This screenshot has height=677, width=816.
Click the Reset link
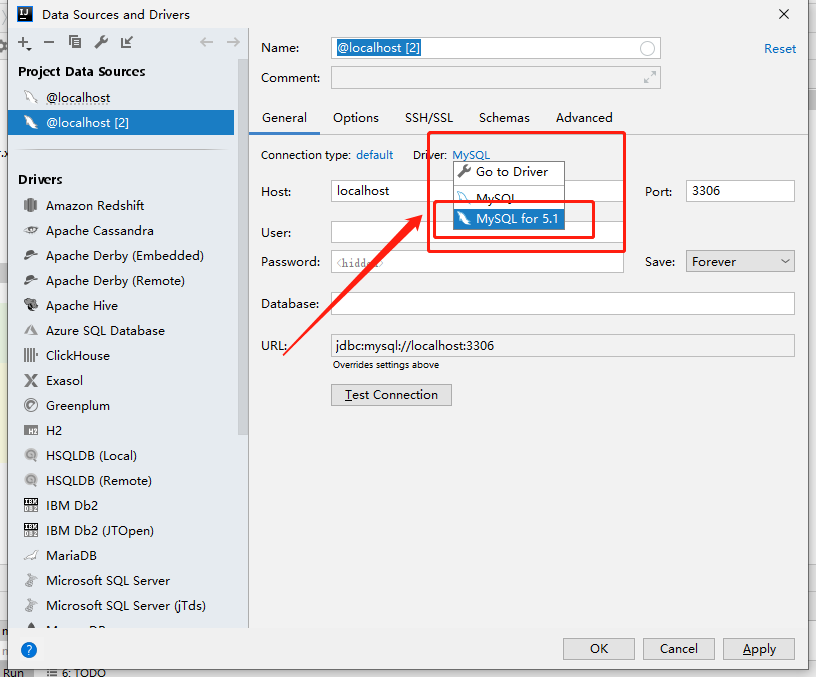coord(780,49)
